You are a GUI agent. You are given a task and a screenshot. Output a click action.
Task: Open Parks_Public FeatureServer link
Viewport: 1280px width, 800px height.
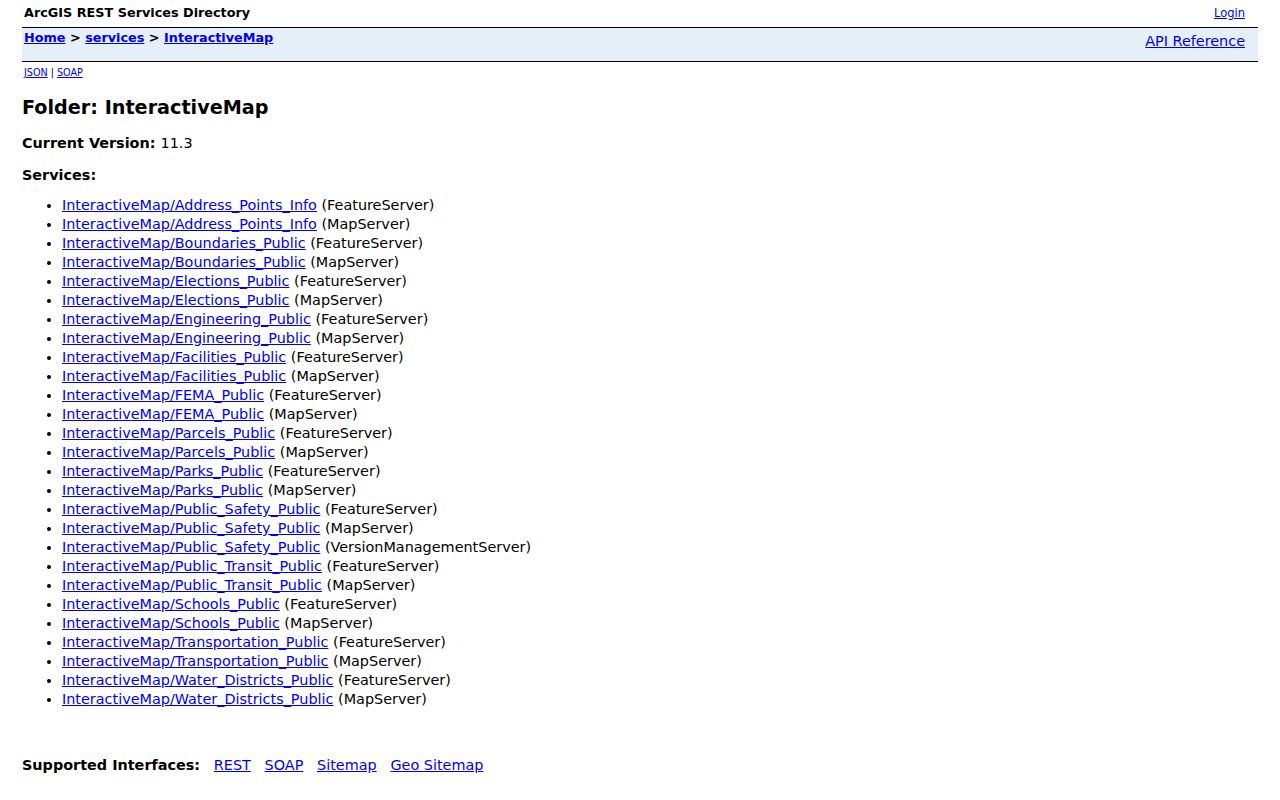[162, 471]
